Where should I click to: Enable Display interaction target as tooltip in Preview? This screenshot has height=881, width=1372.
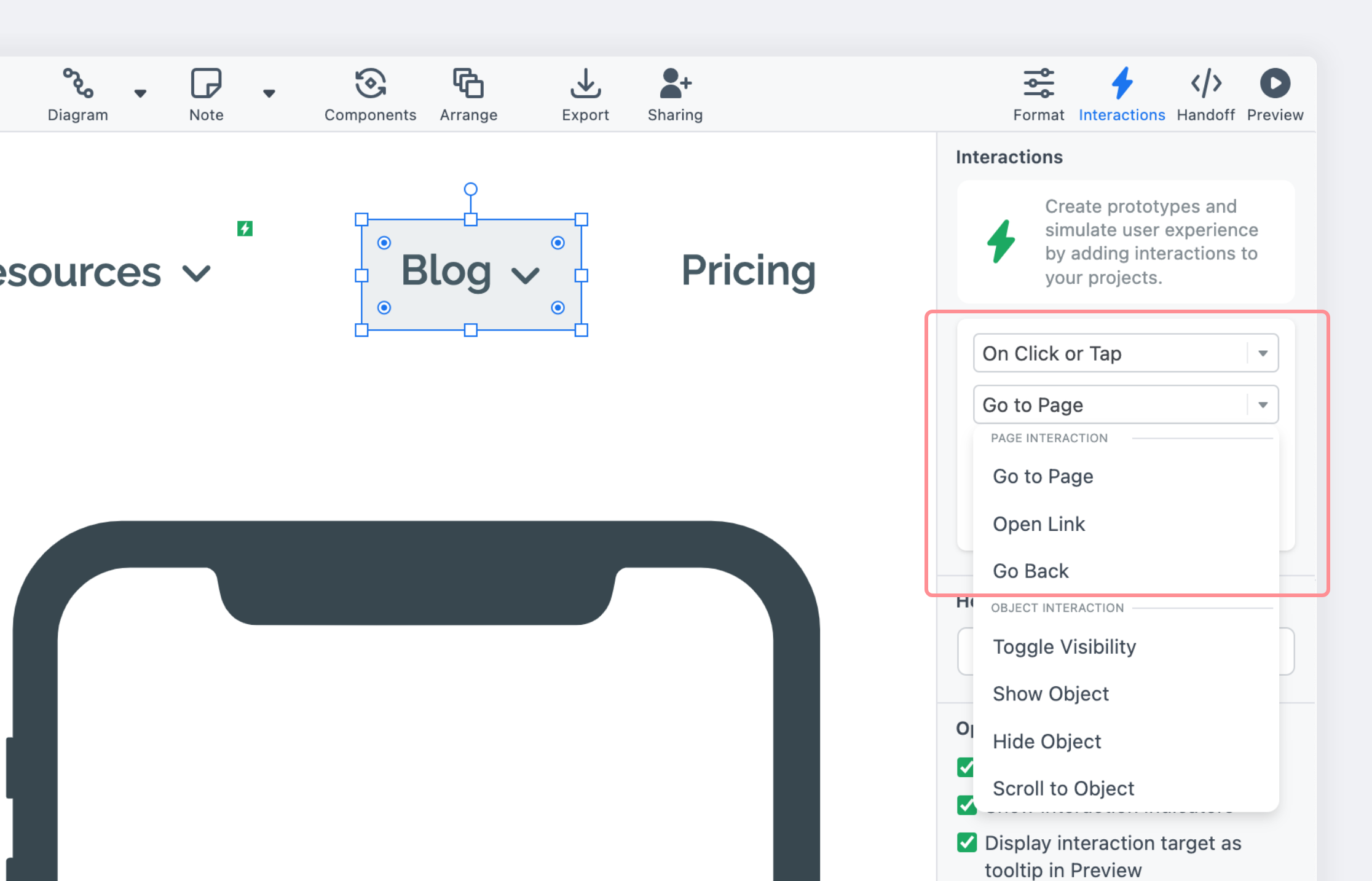tap(966, 842)
